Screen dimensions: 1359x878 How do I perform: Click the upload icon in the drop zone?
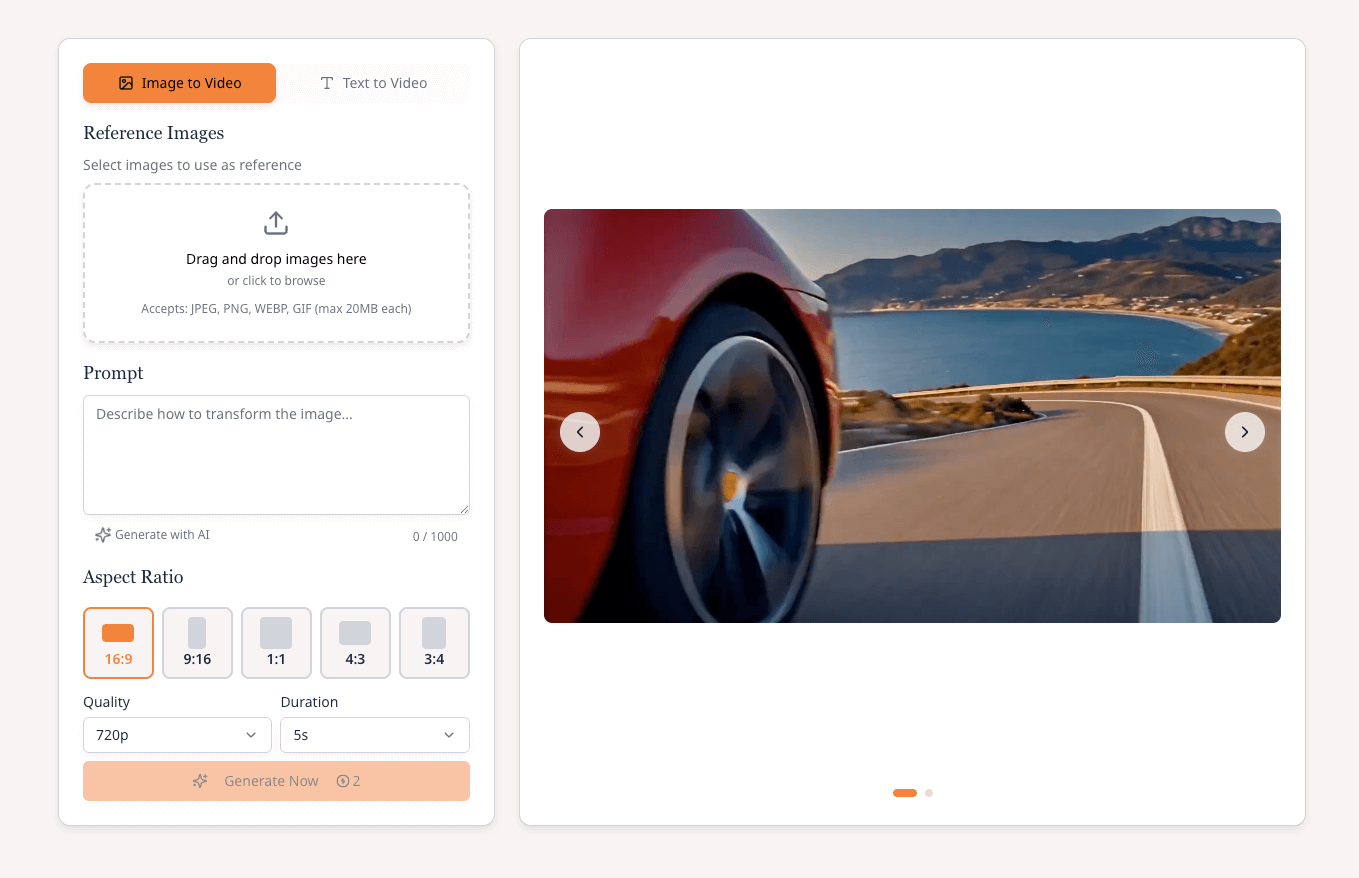pyautogui.click(x=276, y=223)
